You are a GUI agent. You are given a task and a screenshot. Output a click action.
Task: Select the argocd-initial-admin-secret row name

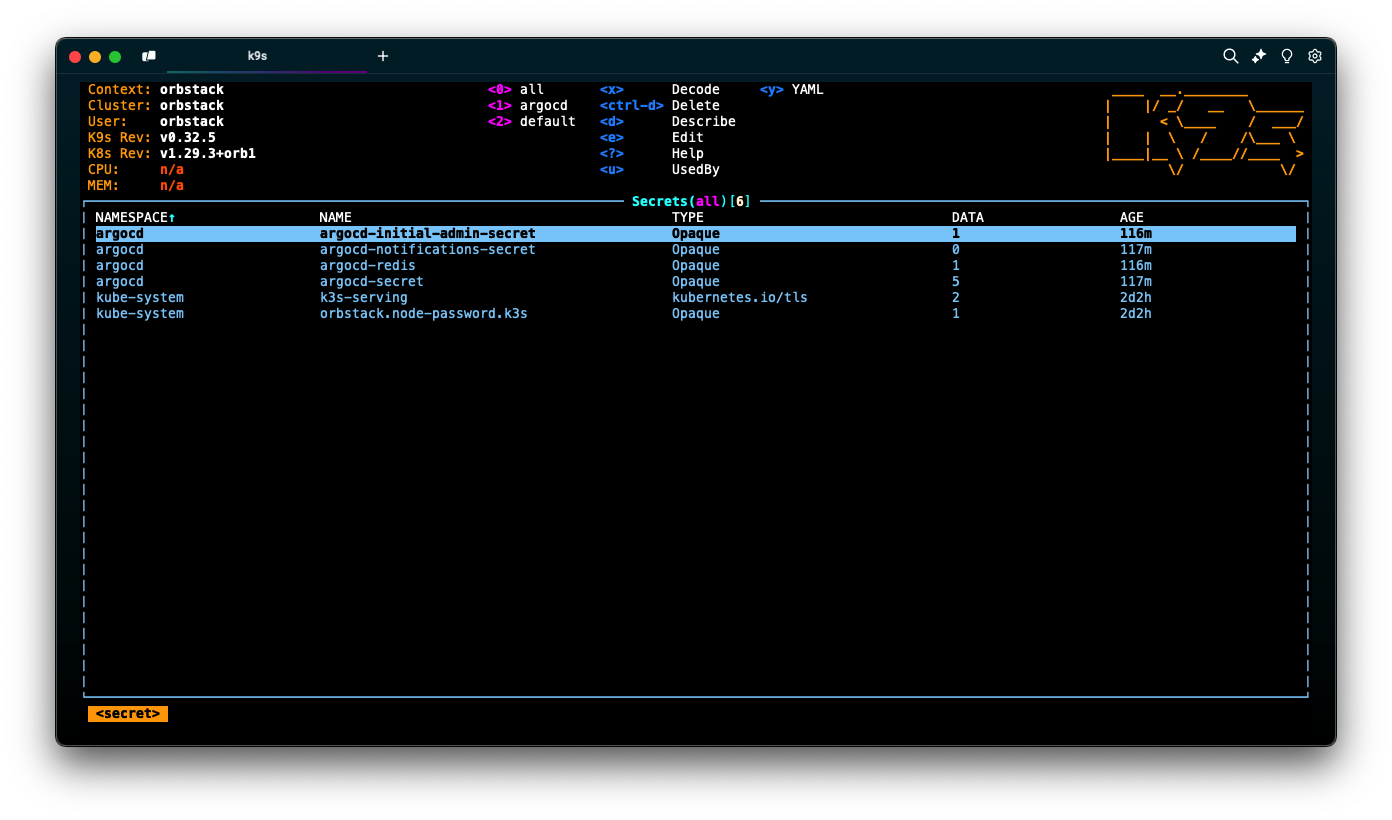tap(428, 233)
